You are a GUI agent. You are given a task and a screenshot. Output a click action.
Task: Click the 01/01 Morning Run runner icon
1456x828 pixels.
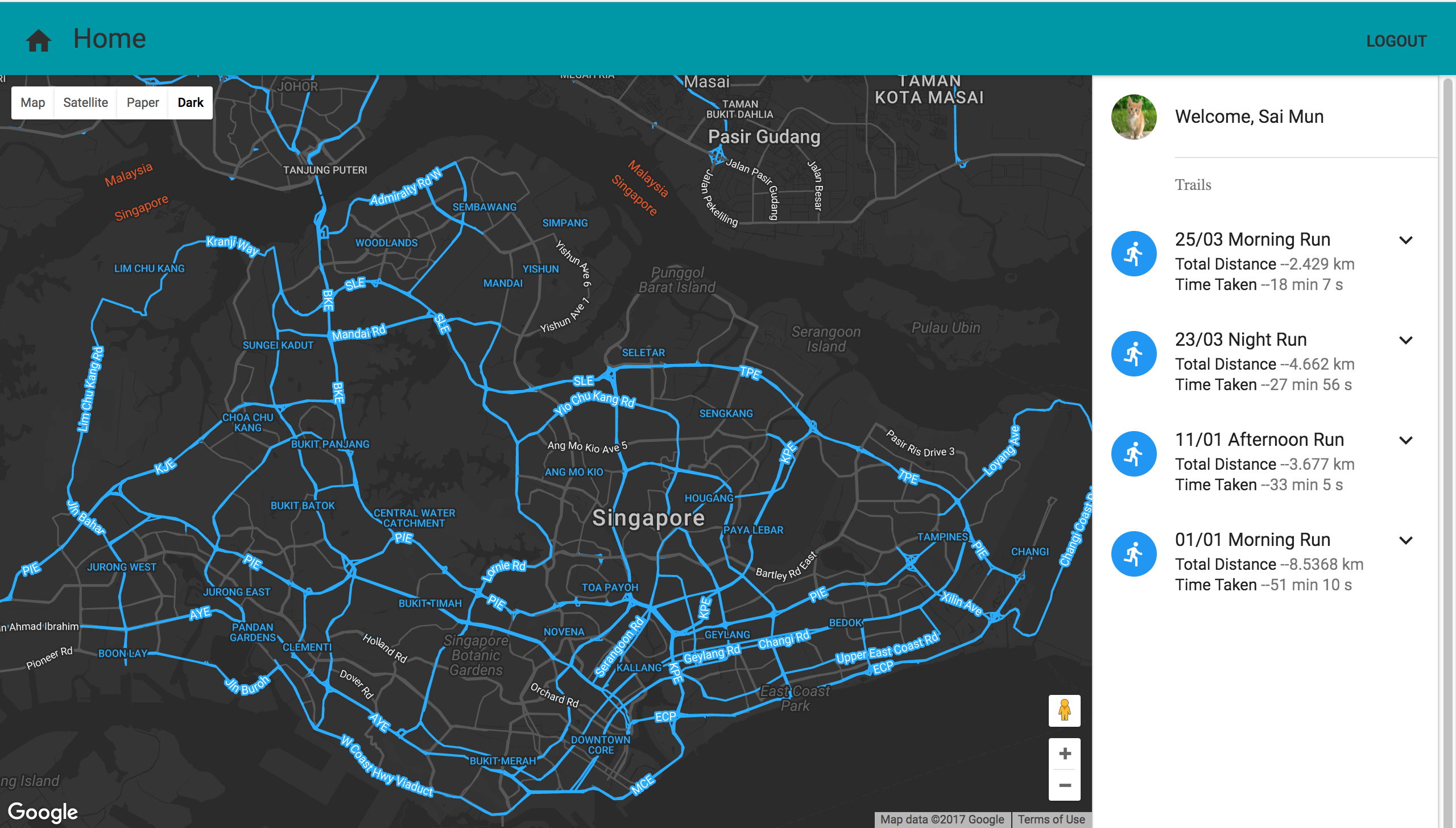point(1134,554)
